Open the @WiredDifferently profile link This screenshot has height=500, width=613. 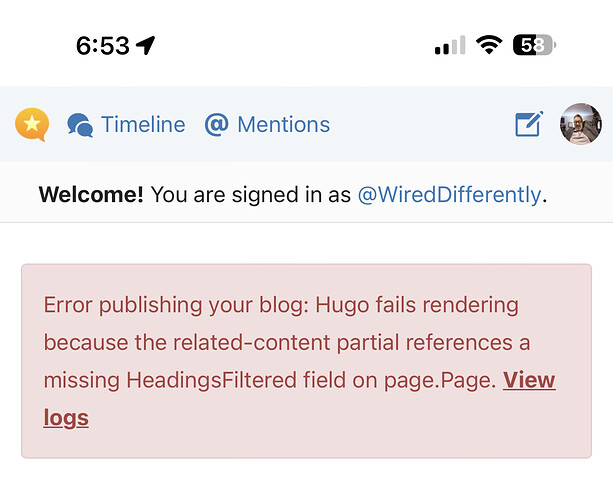(449, 194)
